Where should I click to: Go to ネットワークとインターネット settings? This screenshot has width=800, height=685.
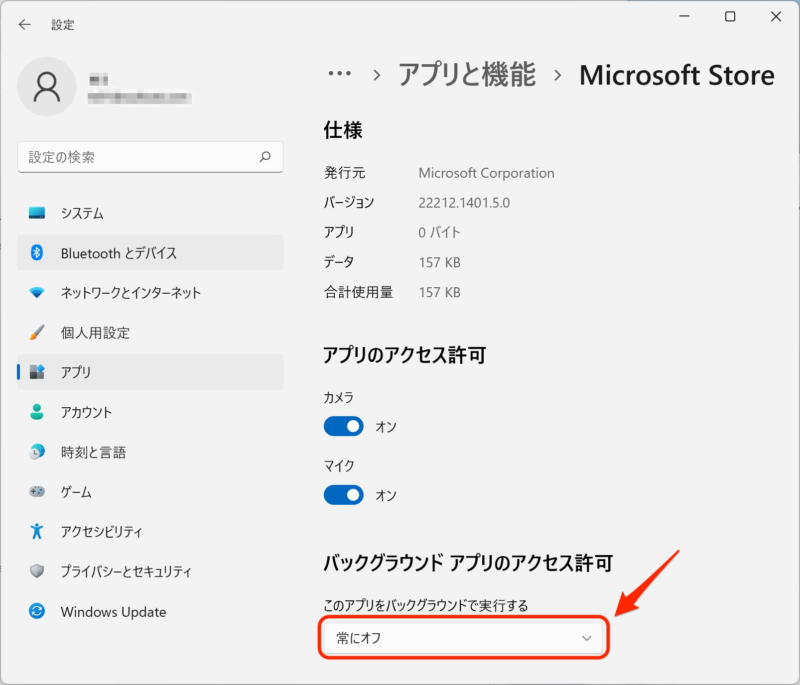(x=151, y=292)
